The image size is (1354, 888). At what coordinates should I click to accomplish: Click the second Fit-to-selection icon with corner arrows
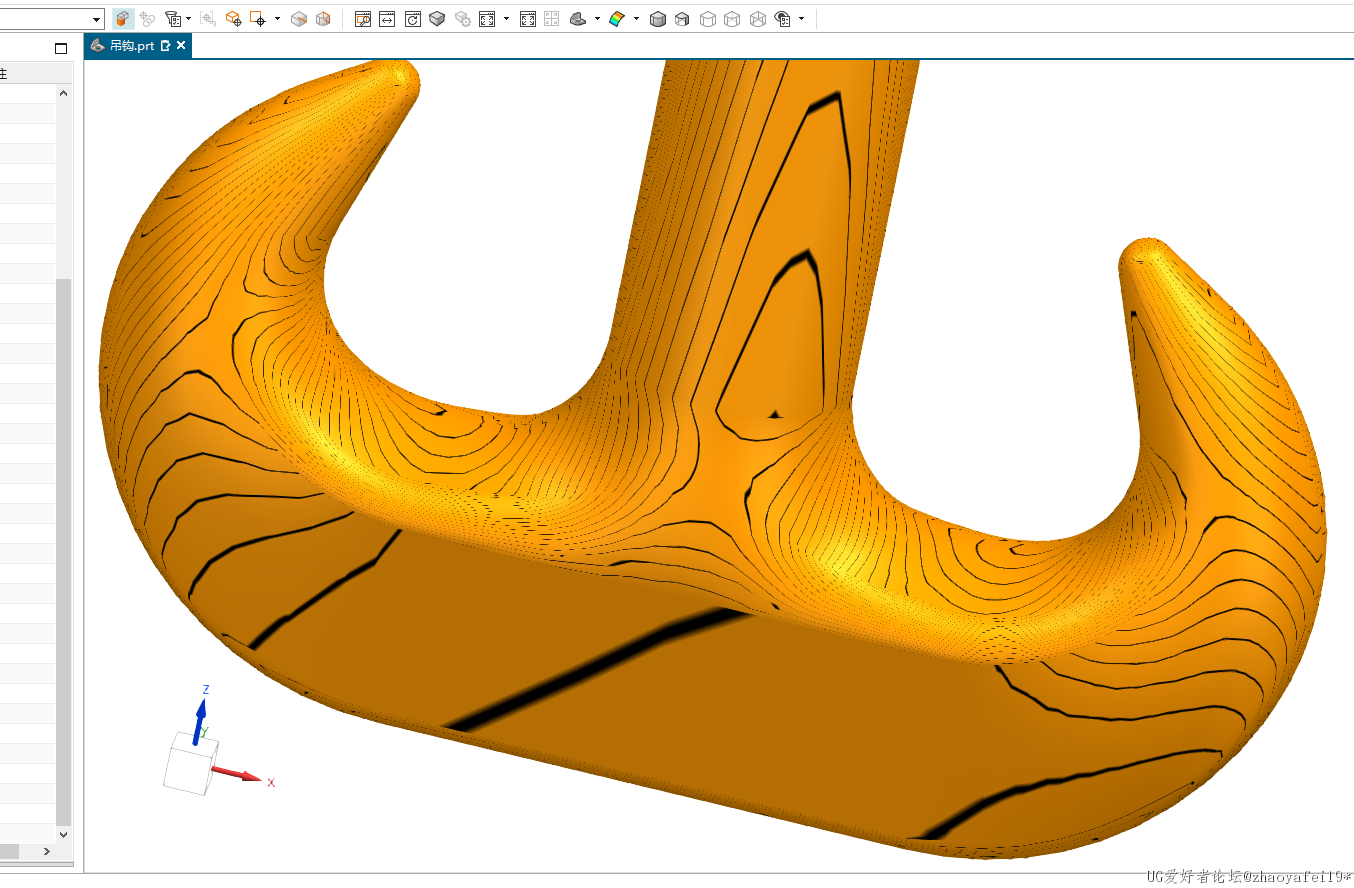(528, 18)
